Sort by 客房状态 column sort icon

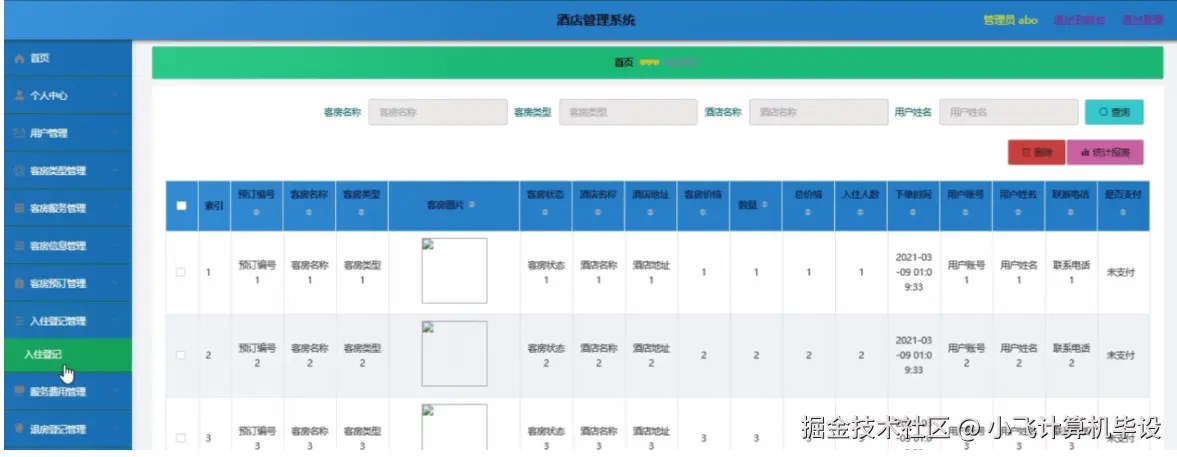(x=546, y=213)
